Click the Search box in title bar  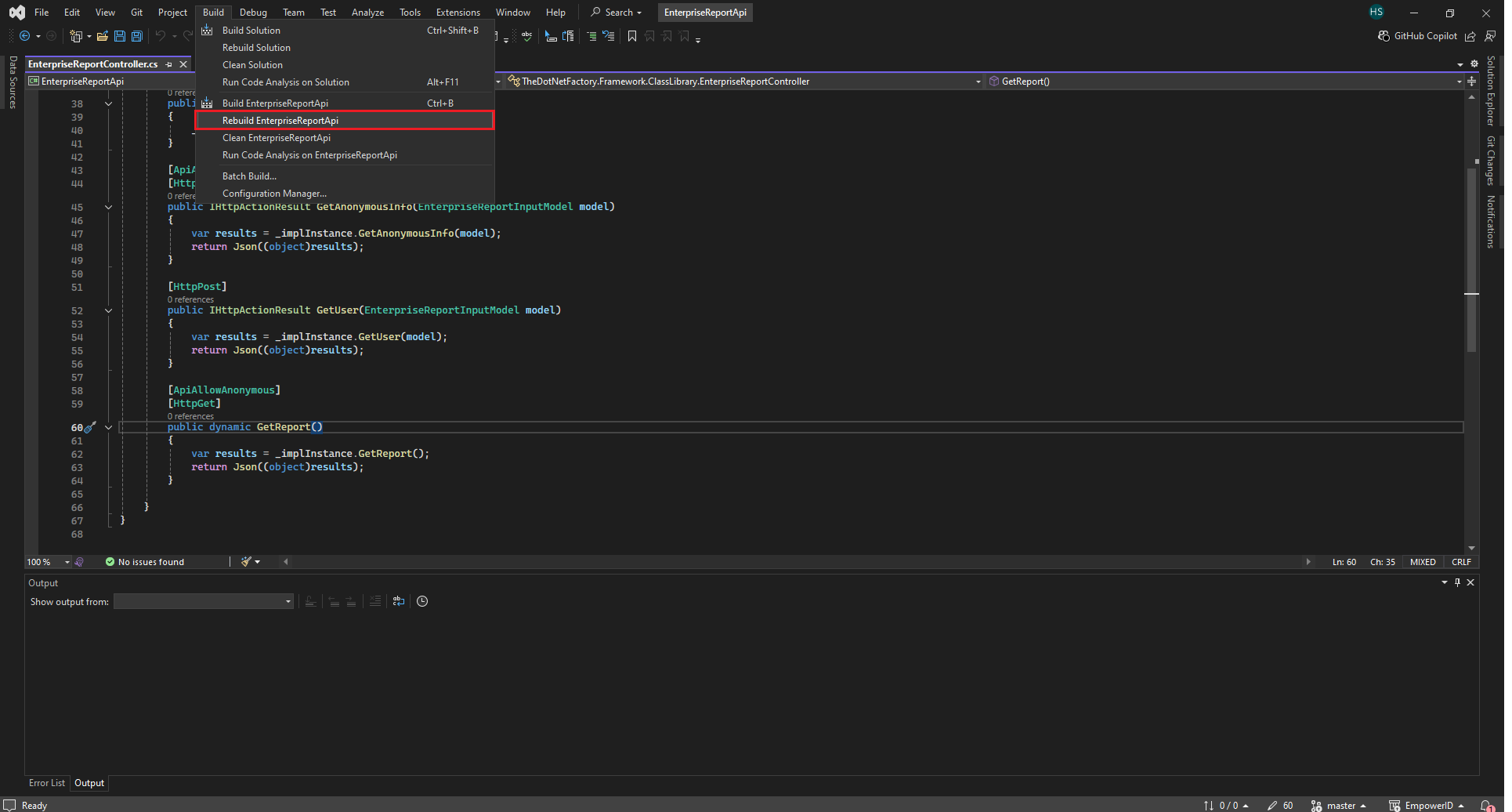617,12
